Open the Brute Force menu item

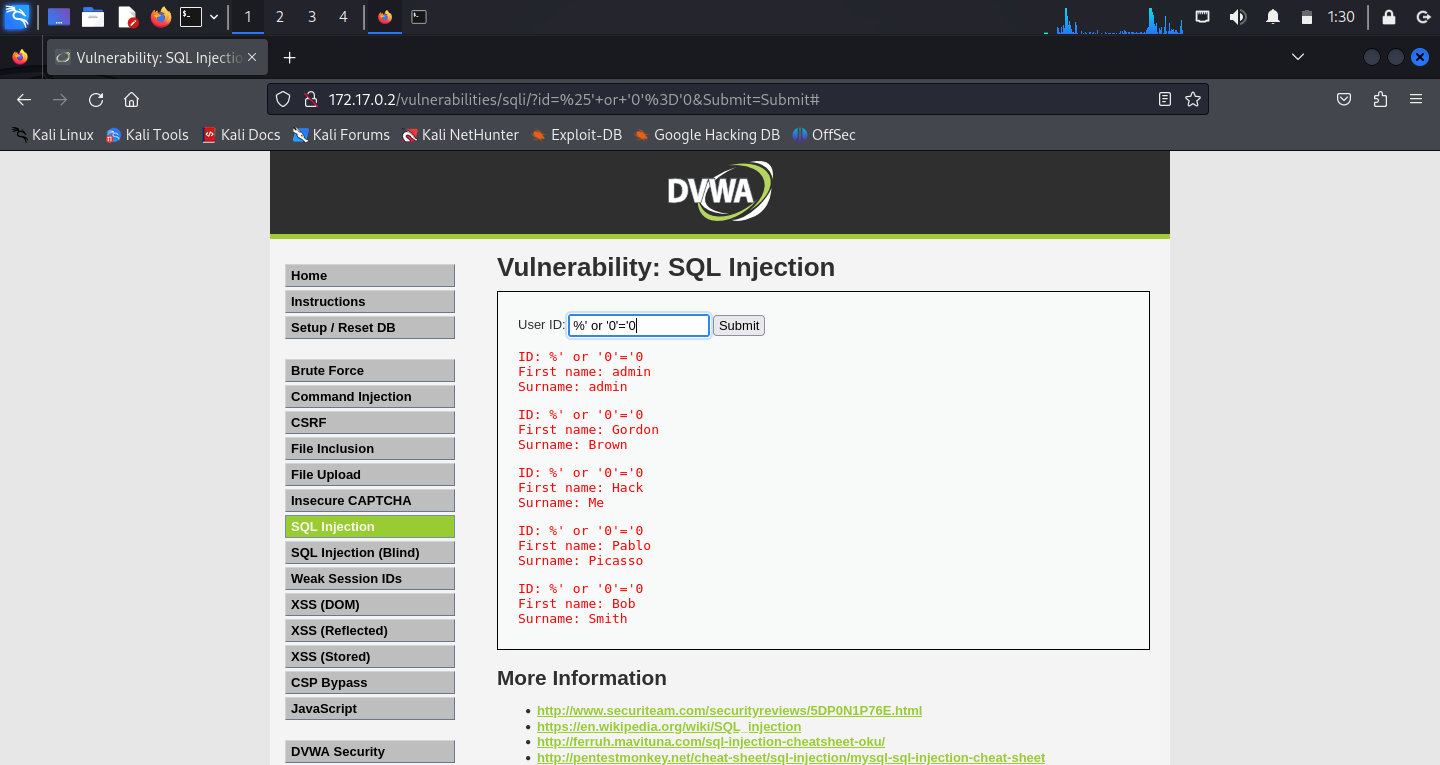370,370
